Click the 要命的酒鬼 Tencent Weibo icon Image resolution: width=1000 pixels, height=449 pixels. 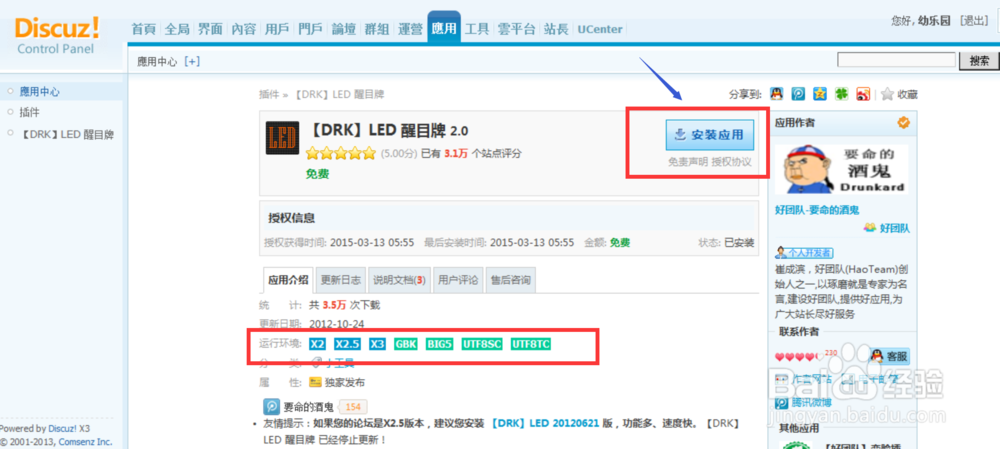pos(270,407)
